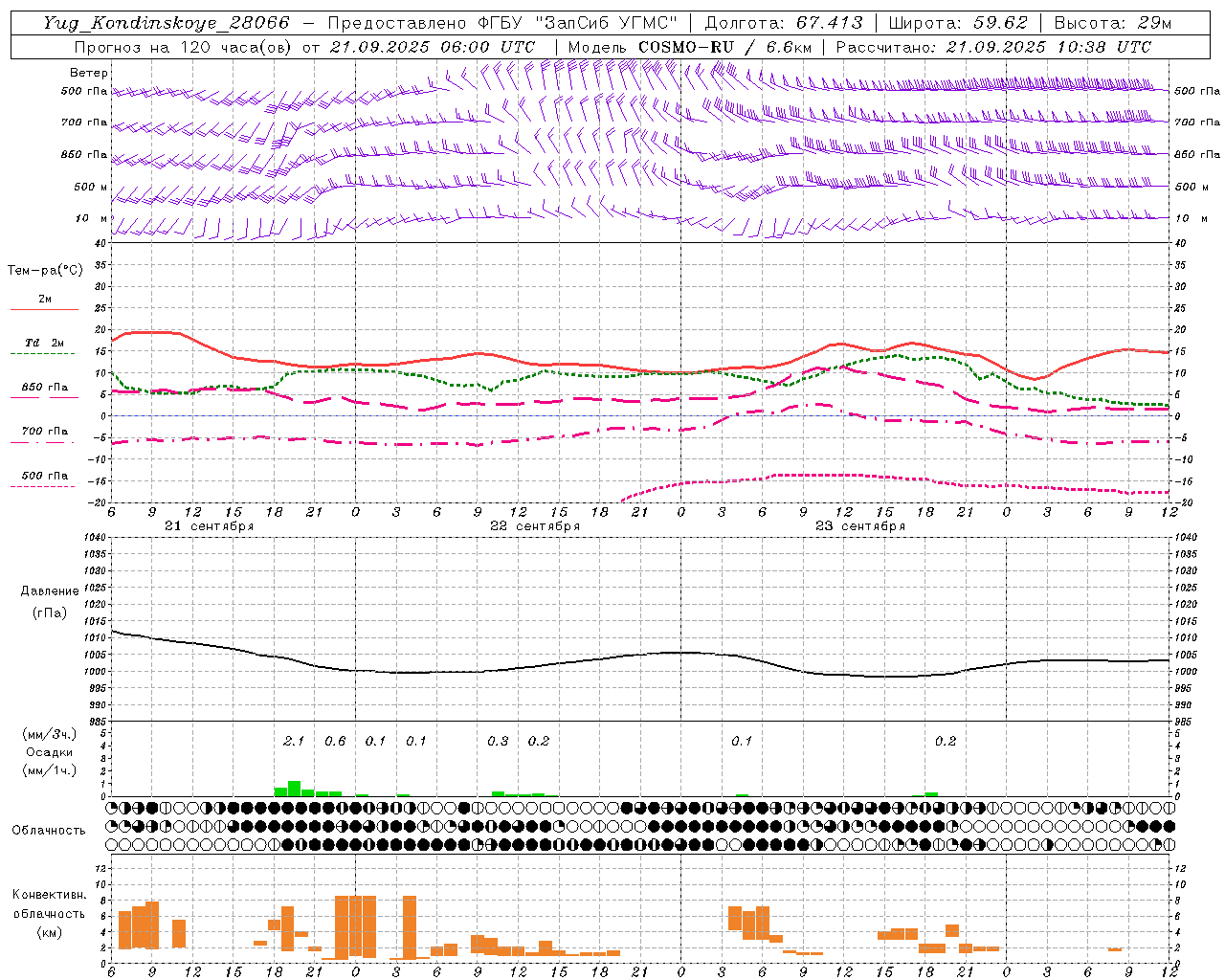Select the "Конвективн." label text

click(x=49, y=895)
